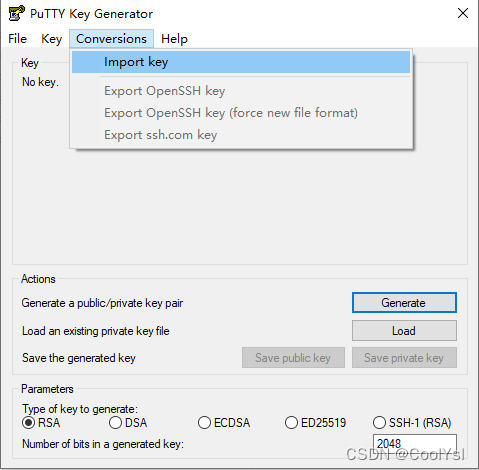Open the Help menu
The image size is (479, 470).
(x=174, y=39)
